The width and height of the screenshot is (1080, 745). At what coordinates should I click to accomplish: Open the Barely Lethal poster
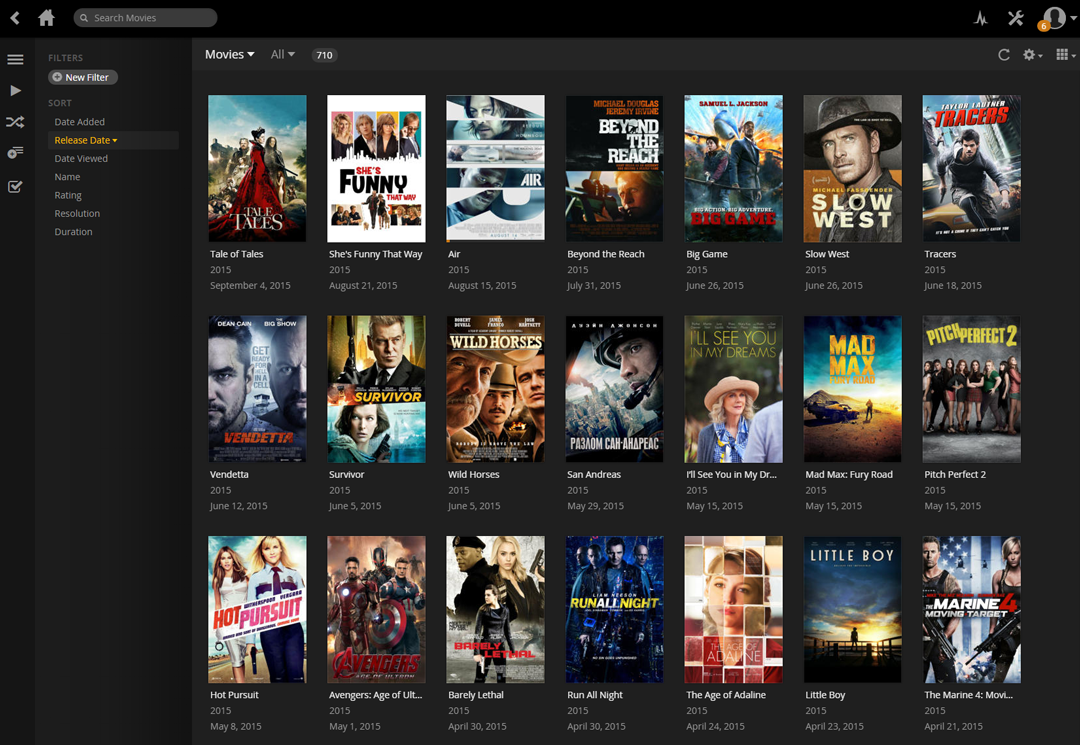[495, 609]
